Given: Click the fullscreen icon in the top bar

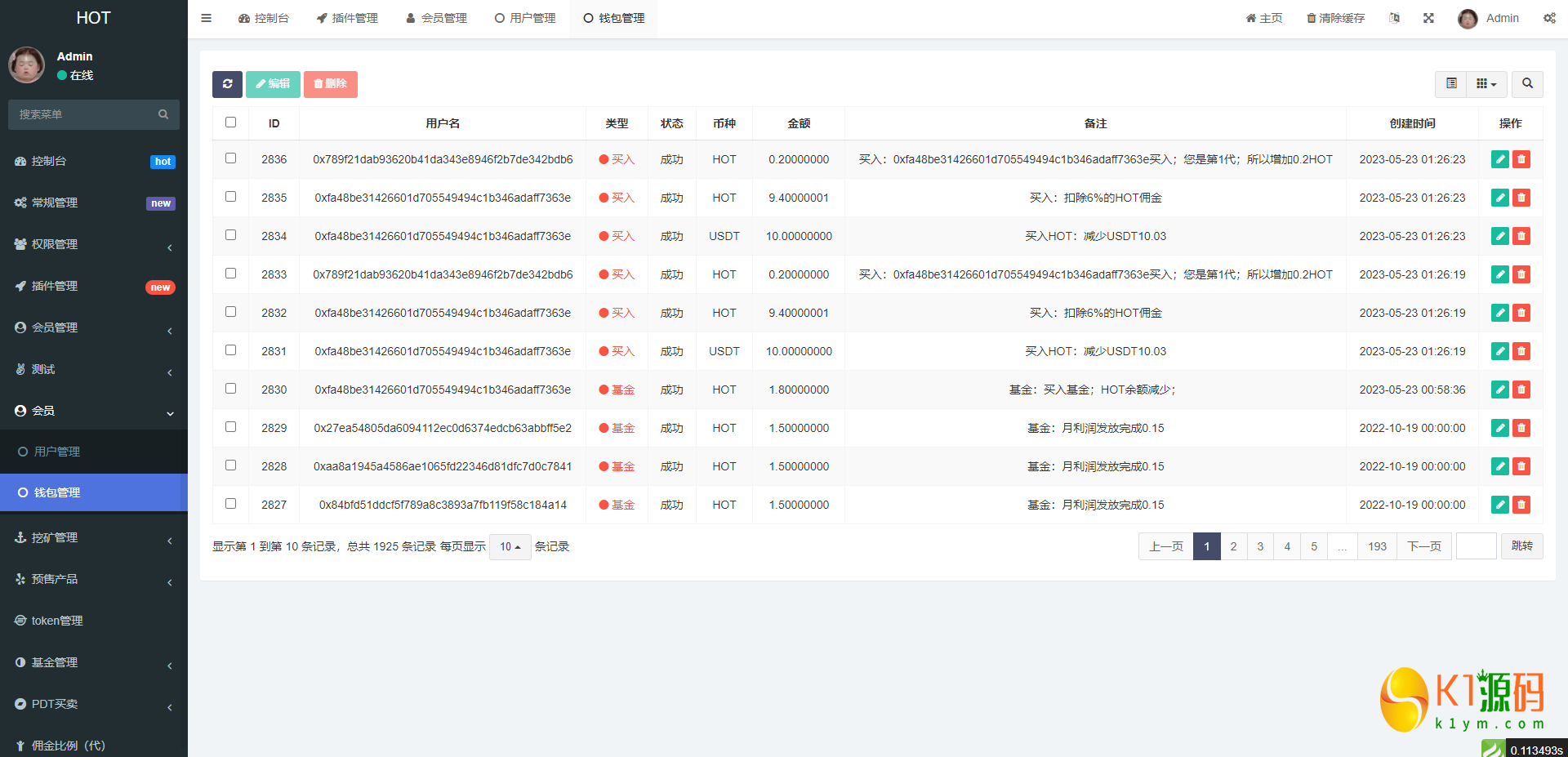Looking at the screenshot, I should [x=1428, y=18].
